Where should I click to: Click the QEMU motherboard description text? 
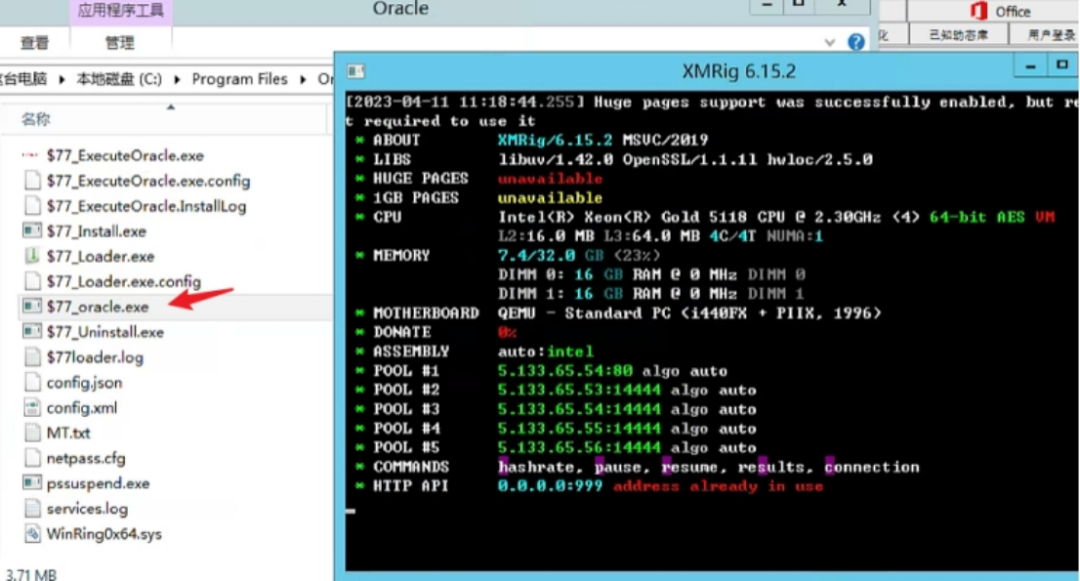pos(689,313)
